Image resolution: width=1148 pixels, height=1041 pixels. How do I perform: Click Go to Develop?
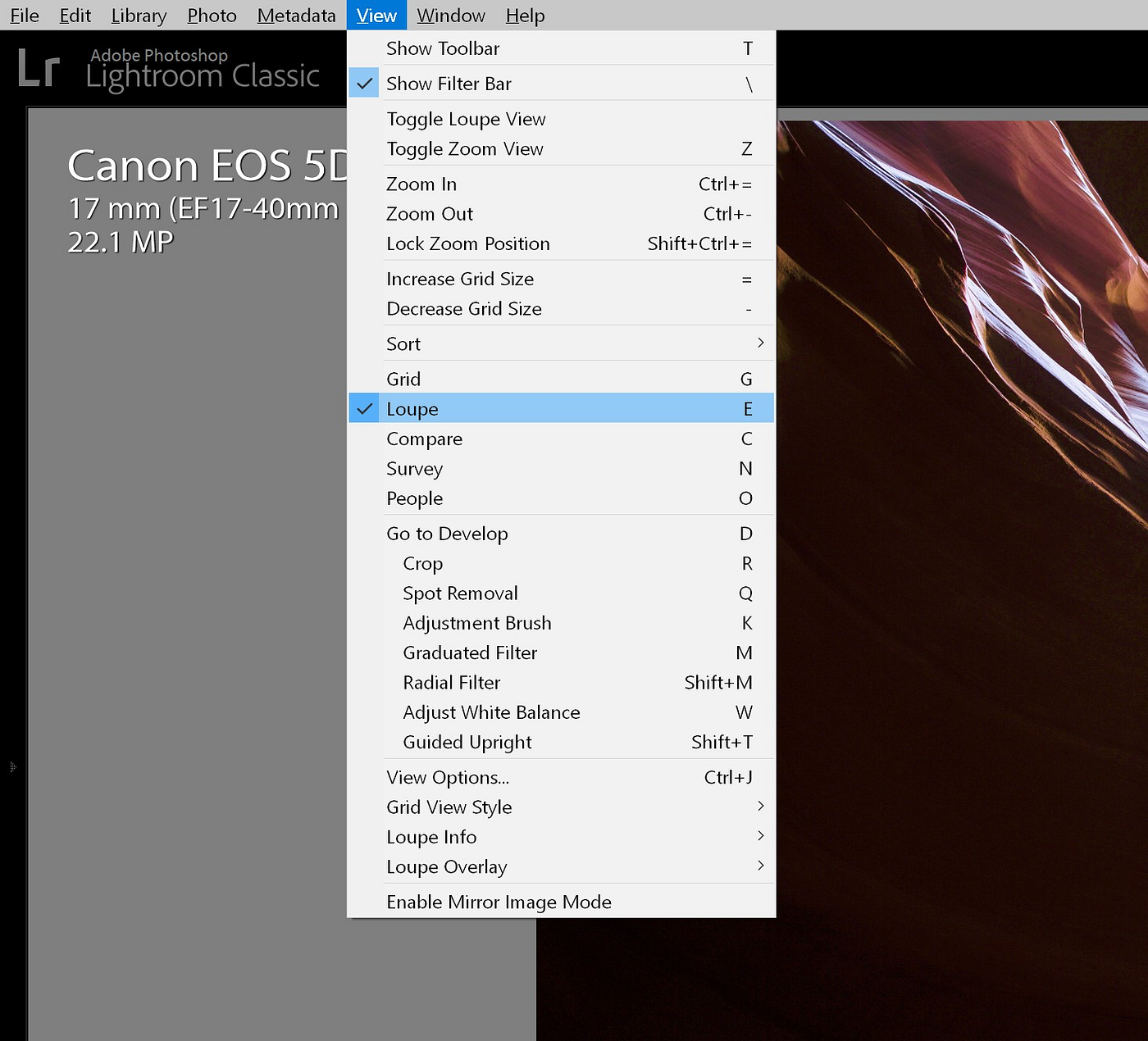click(x=562, y=534)
